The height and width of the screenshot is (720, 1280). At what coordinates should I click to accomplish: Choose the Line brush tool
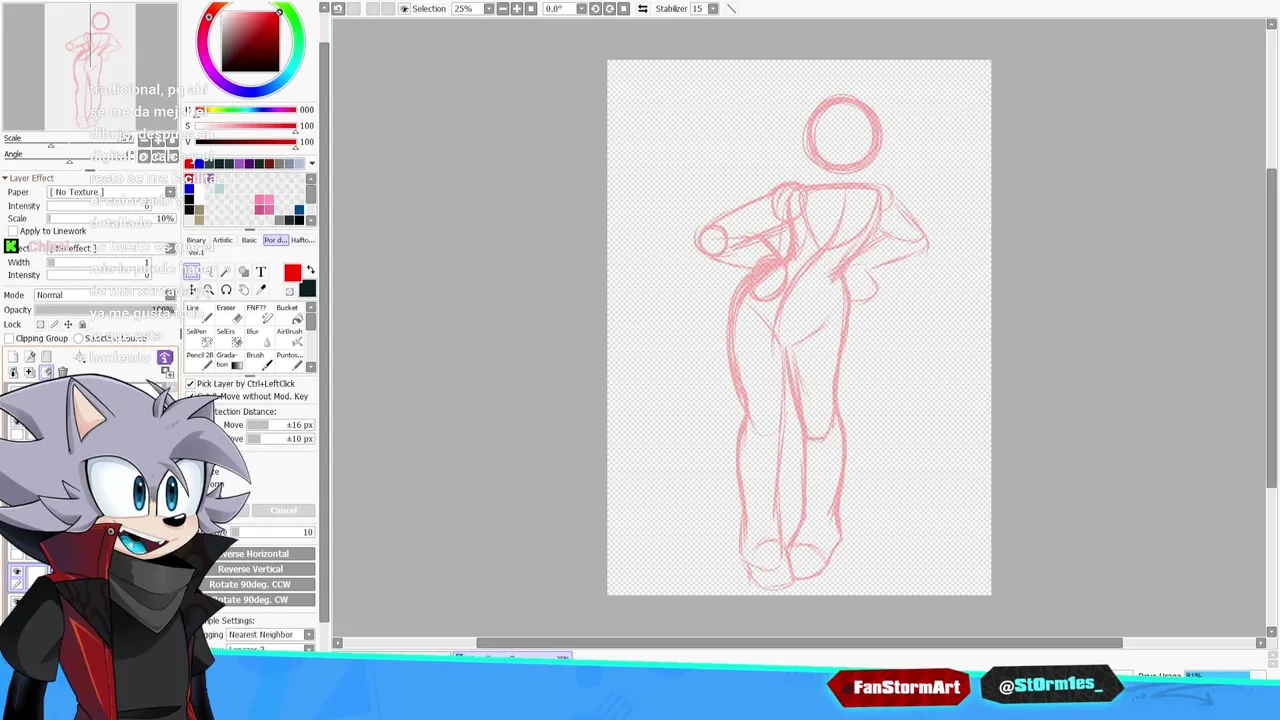pyautogui.click(x=198, y=314)
